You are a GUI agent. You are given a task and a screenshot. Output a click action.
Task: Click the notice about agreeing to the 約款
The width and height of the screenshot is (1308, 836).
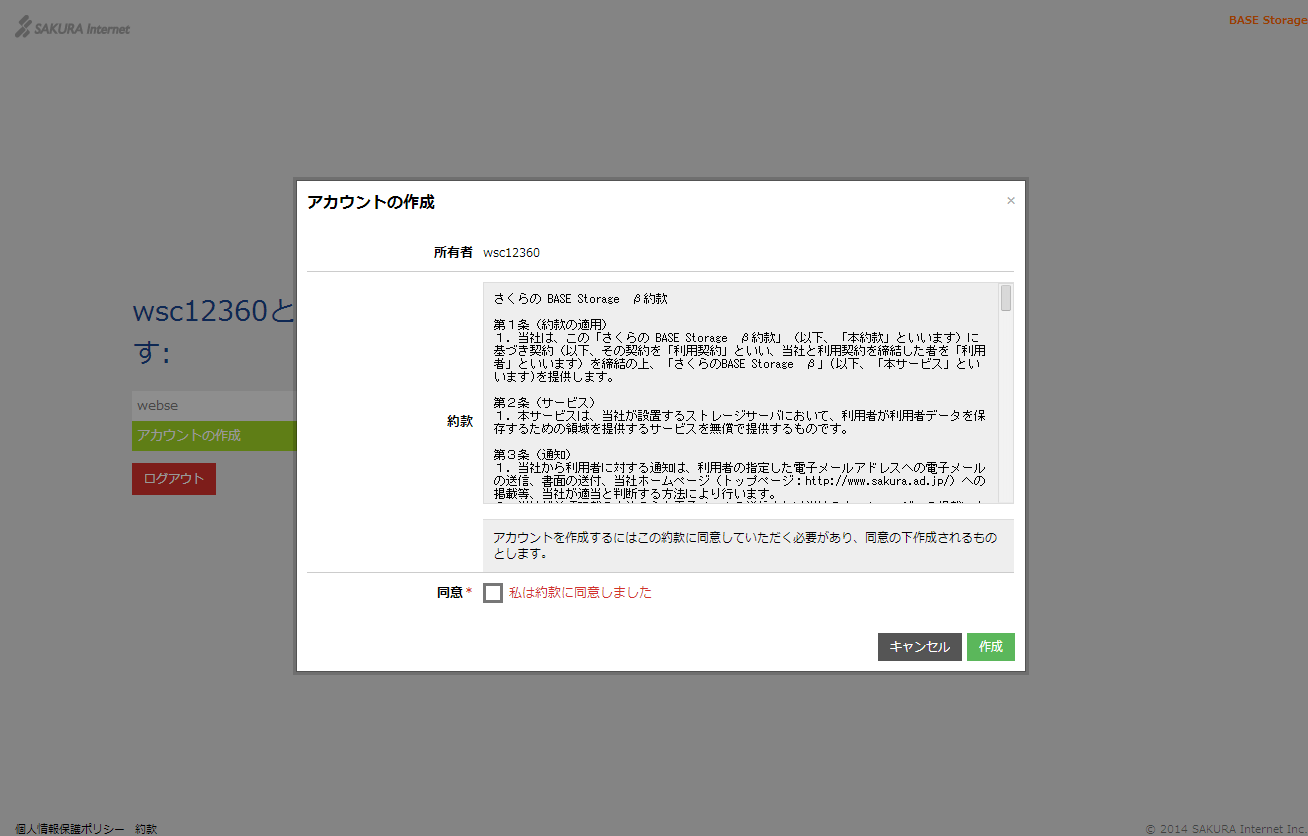point(748,545)
